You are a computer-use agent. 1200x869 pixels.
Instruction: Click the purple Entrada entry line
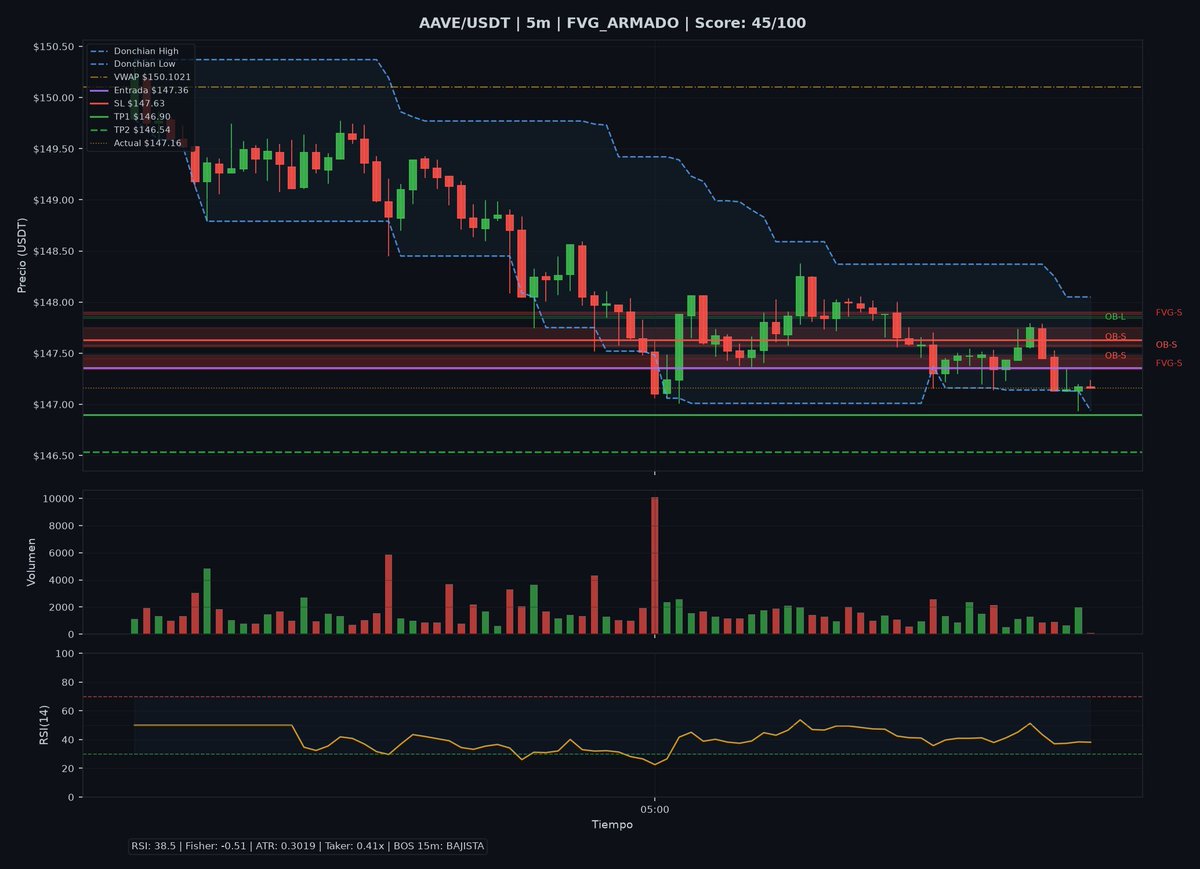click(611, 368)
